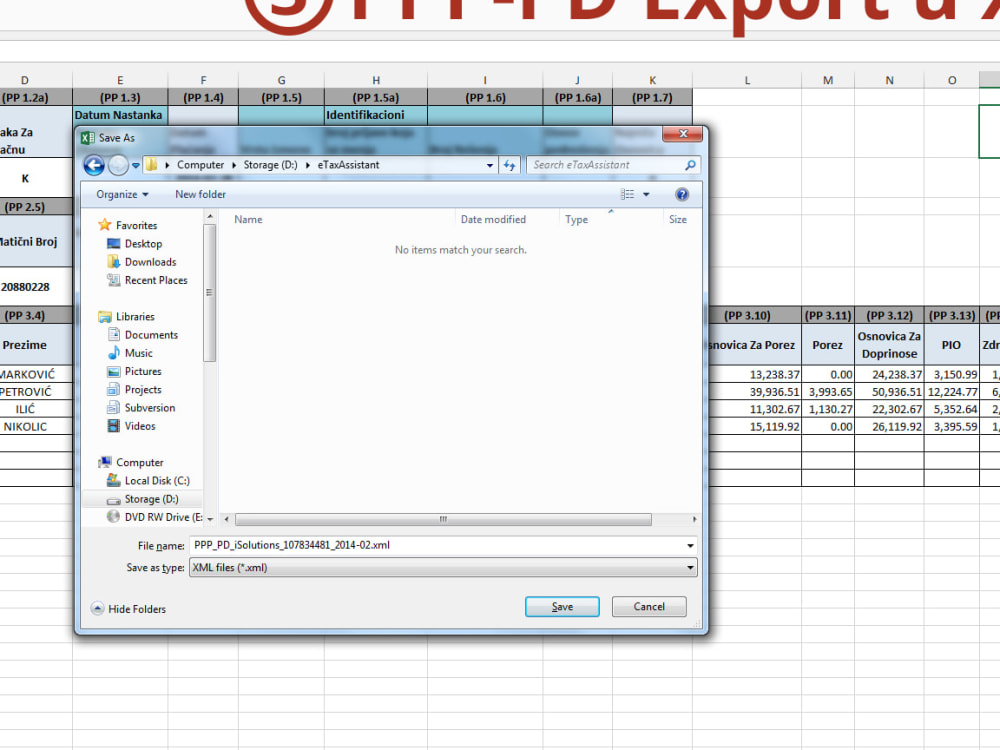This screenshot has width=1000, height=750.
Task: Select the Datum Nastanka header cell
Action: 120,115
